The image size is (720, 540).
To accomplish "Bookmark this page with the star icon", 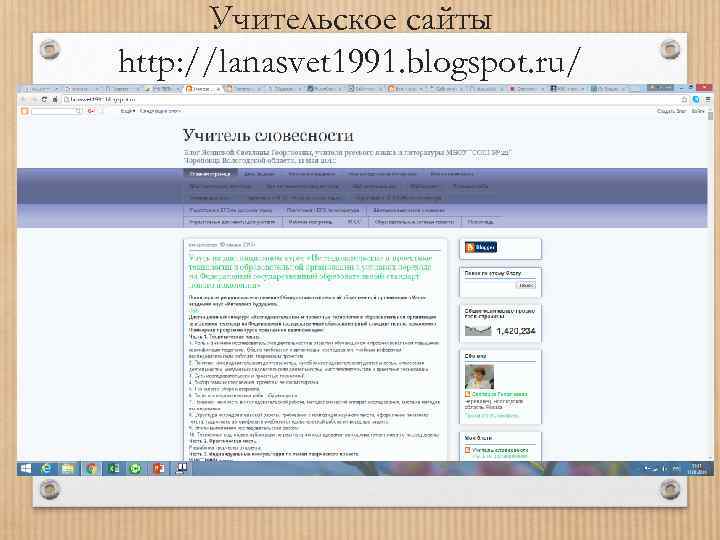I will (x=684, y=100).
